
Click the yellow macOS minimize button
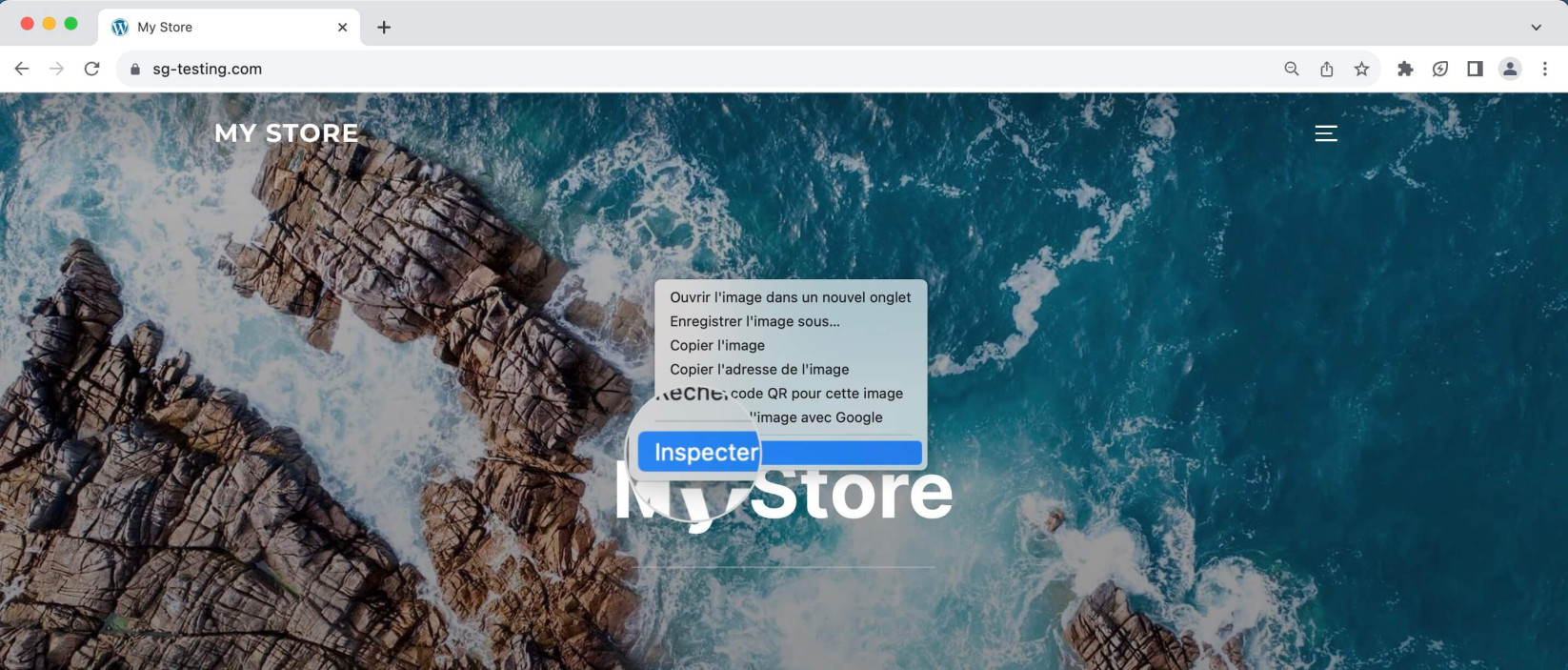(49, 24)
